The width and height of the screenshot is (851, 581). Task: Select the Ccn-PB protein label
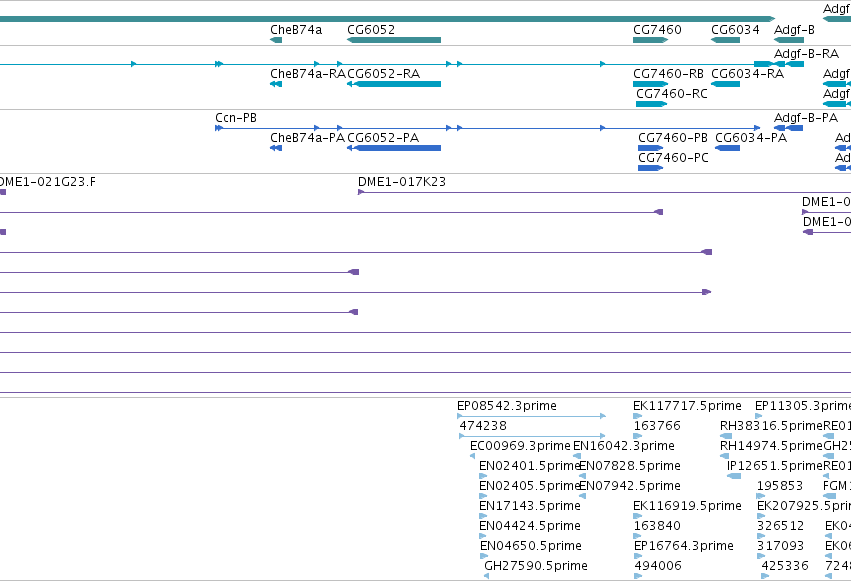(236, 118)
